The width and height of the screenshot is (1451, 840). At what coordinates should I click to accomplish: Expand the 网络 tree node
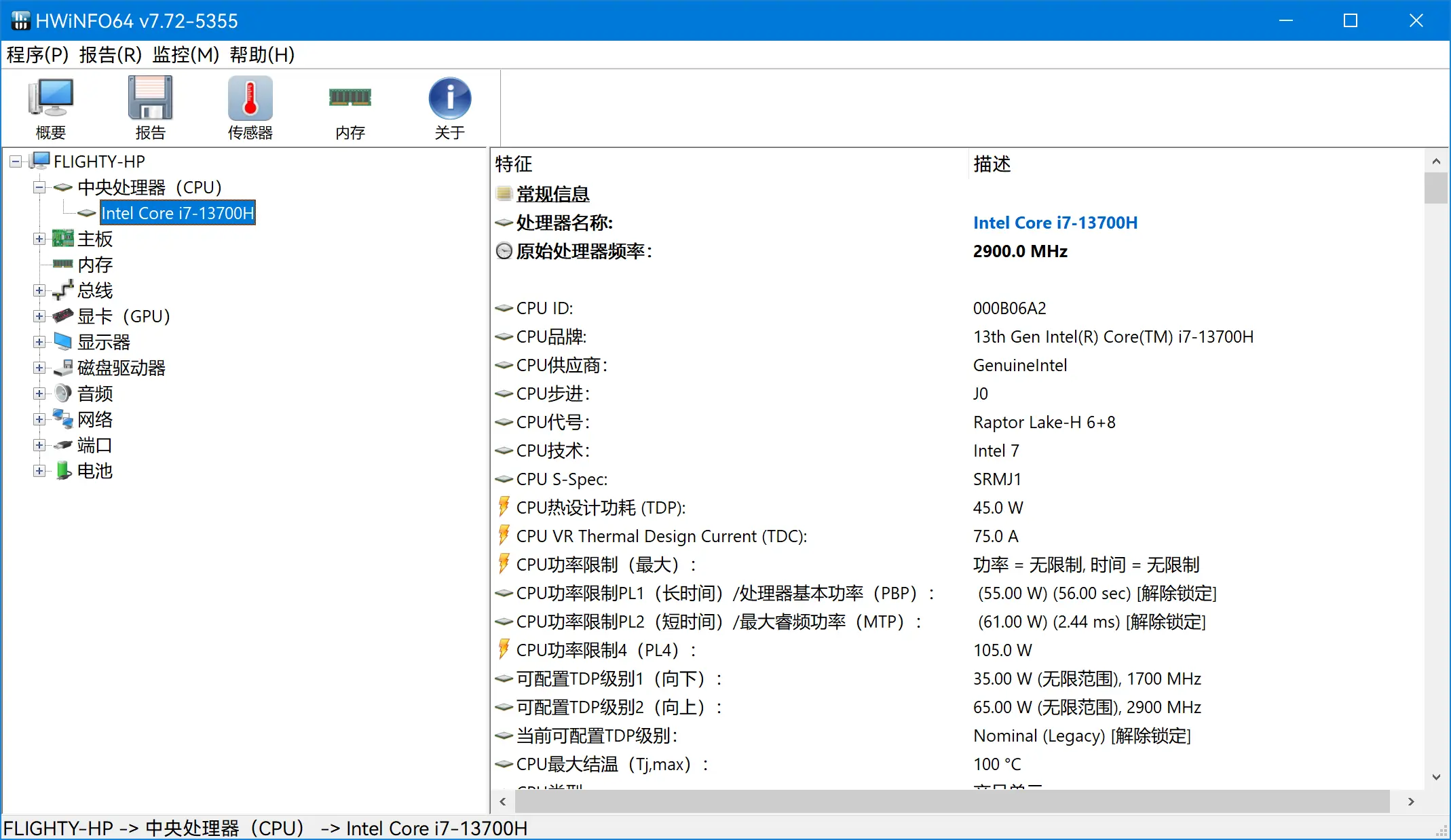tap(39, 419)
